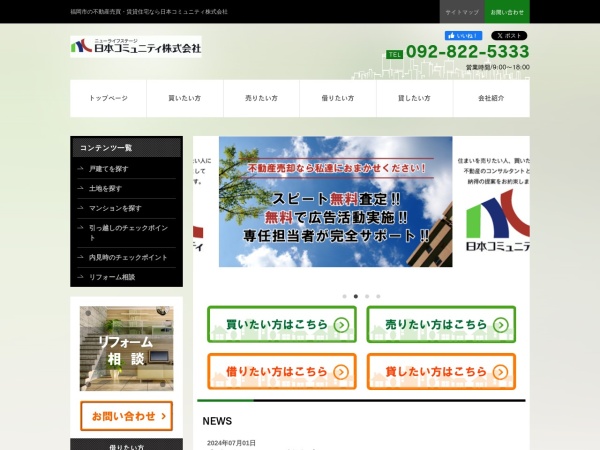The width and height of the screenshot is (600, 450).
Task: Click the Facebook いいね! button
Action: point(463,36)
